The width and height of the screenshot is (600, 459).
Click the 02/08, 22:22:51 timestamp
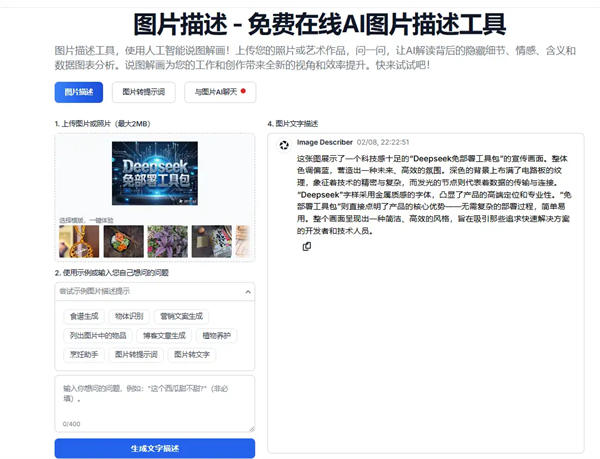pyautogui.click(x=383, y=142)
